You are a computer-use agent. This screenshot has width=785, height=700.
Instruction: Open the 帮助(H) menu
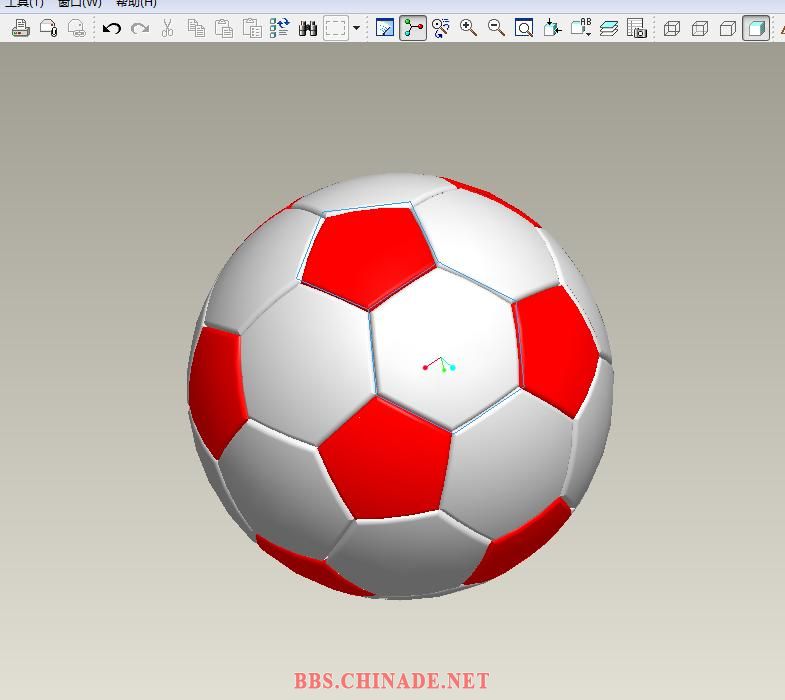136,4
